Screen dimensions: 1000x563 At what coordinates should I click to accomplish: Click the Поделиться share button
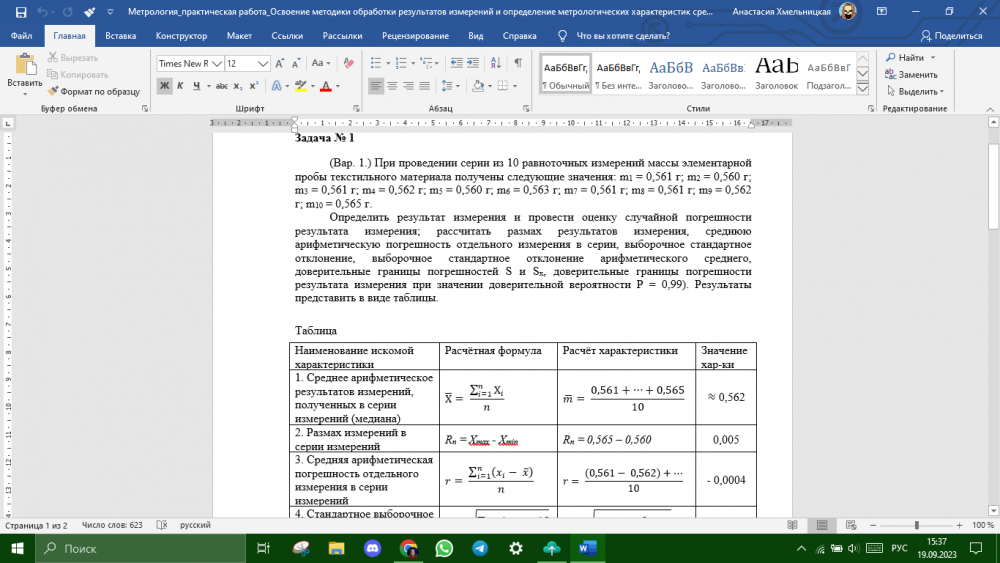tap(951, 35)
